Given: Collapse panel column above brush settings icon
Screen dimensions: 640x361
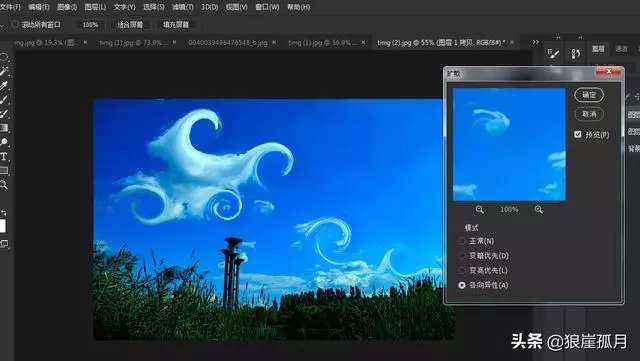Looking at the screenshot, I should coord(558,38).
